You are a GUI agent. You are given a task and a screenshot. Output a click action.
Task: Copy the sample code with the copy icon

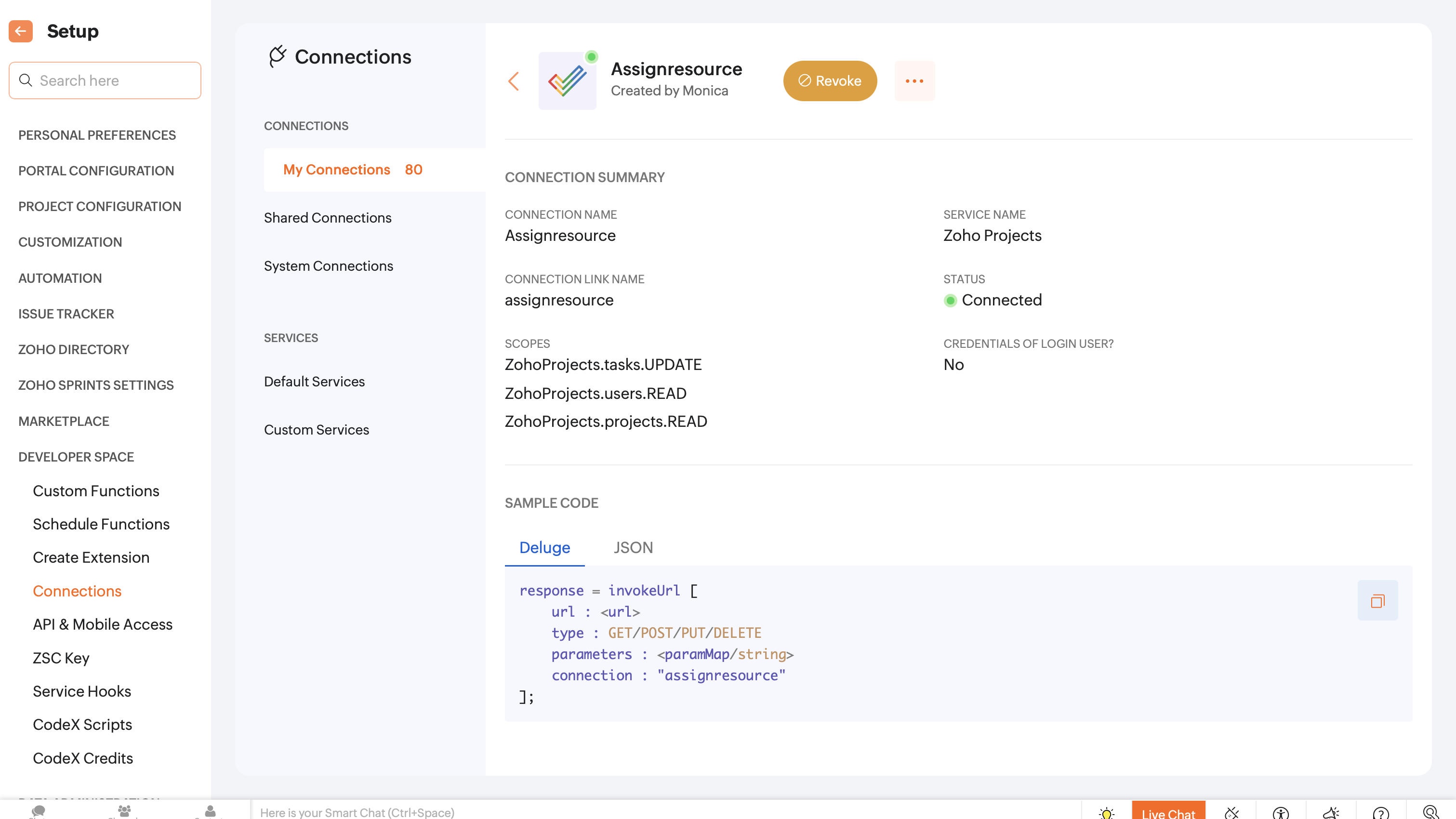point(1377,600)
